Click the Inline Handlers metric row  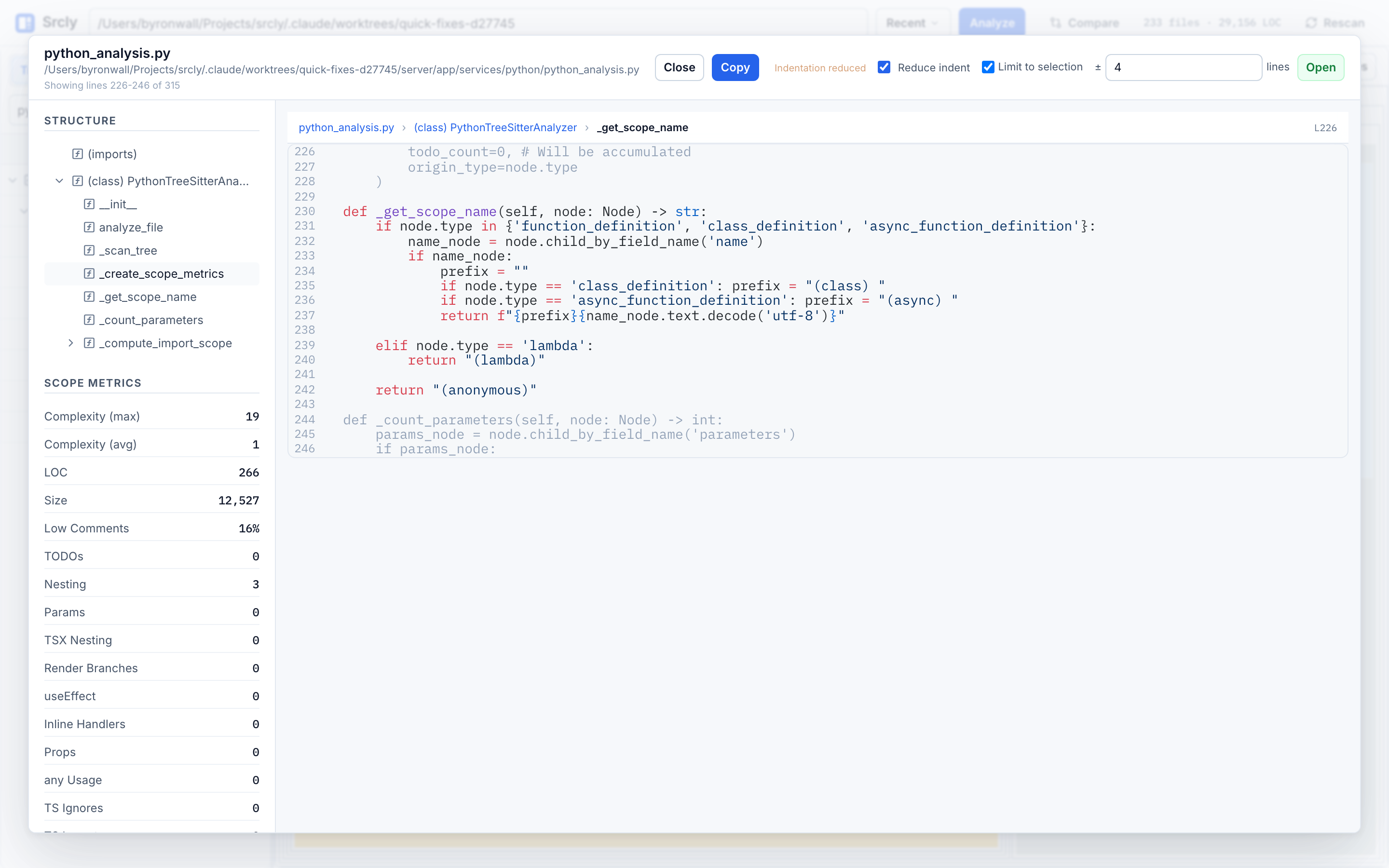(x=151, y=724)
